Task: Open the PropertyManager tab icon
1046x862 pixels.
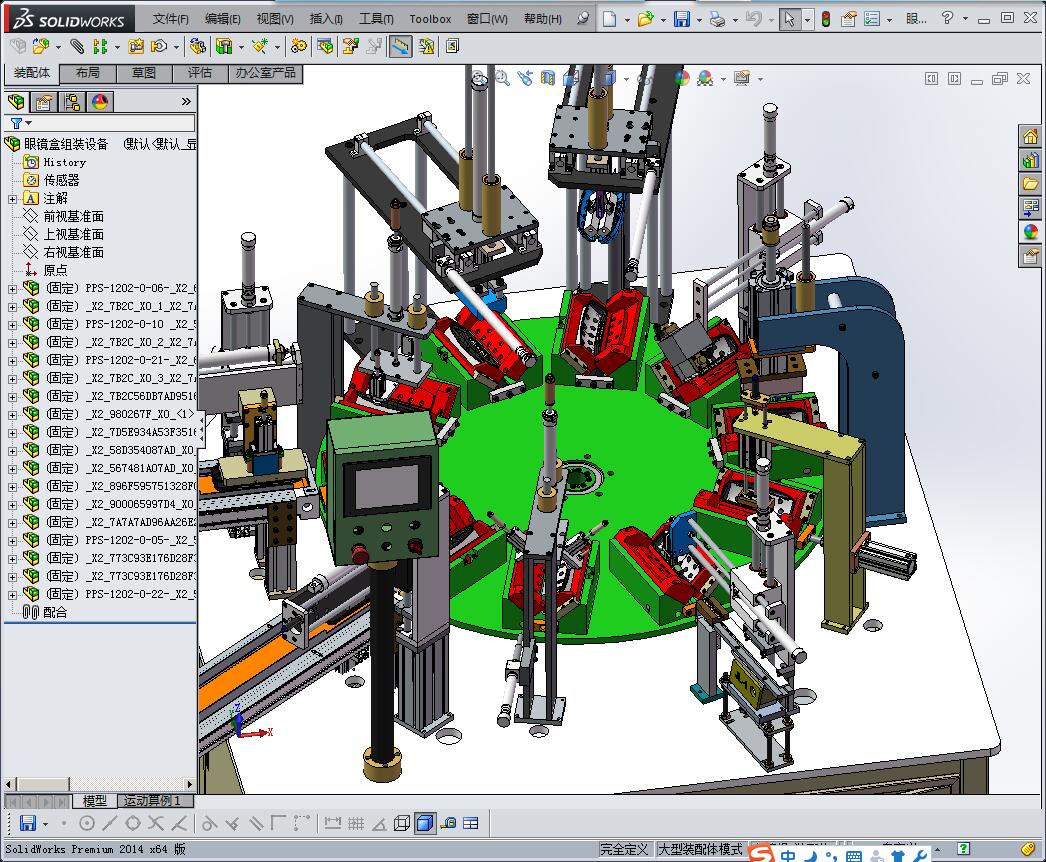Action: coord(44,102)
